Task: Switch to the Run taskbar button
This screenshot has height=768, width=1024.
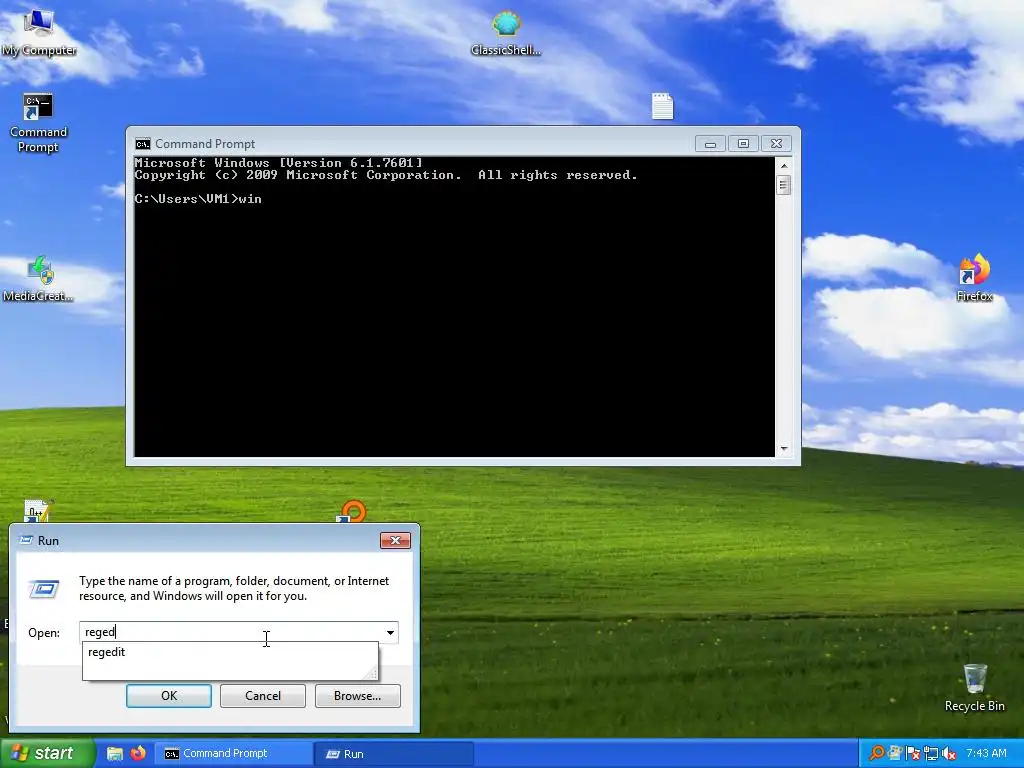Action: point(394,754)
